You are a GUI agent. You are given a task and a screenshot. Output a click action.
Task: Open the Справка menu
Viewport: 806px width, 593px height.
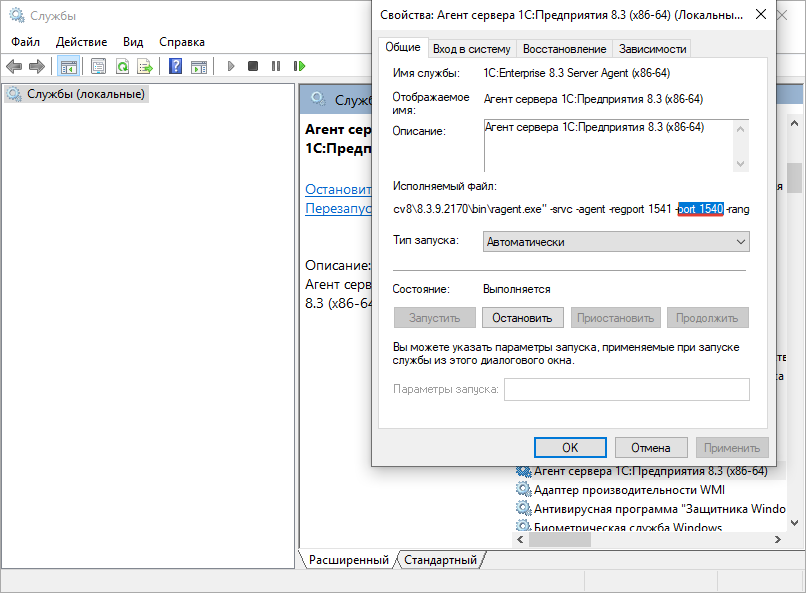click(181, 42)
